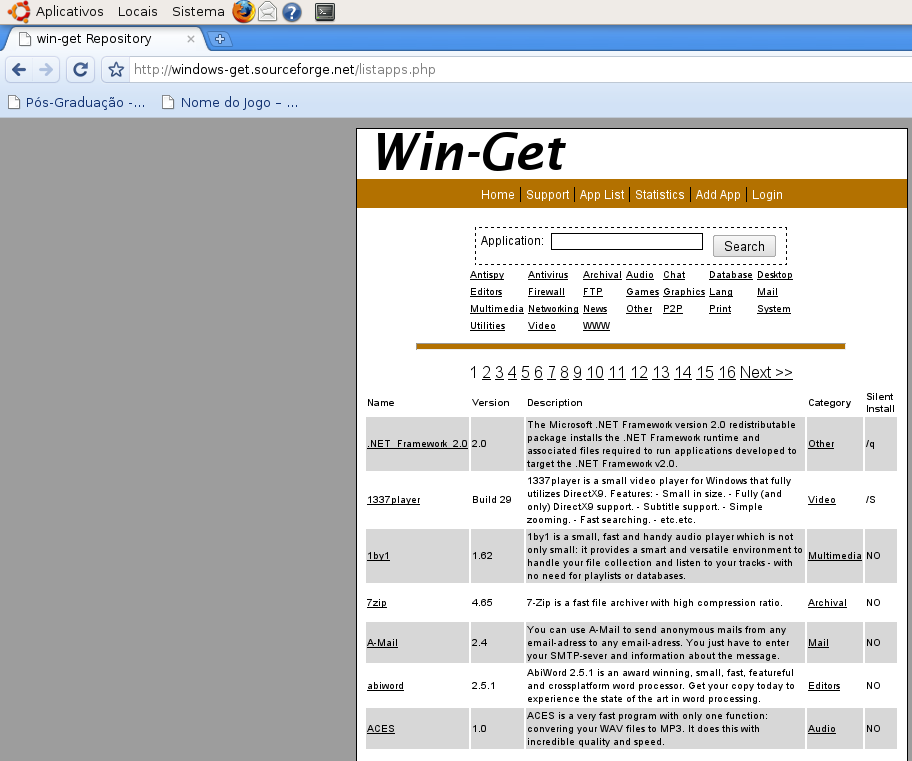Click the Description column header

point(554,403)
